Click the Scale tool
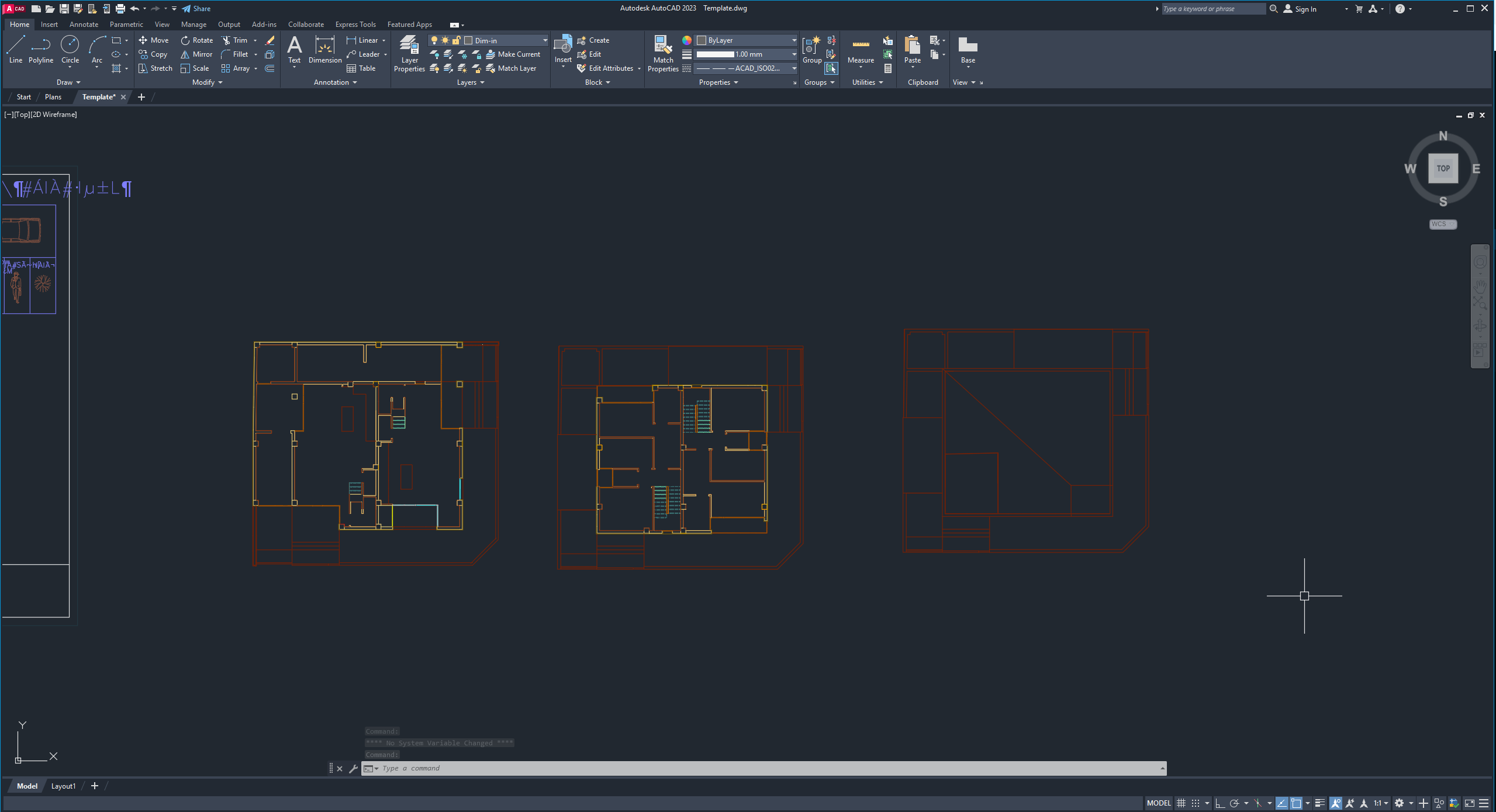The width and height of the screenshot is (1496, 812). click(195, 68)
